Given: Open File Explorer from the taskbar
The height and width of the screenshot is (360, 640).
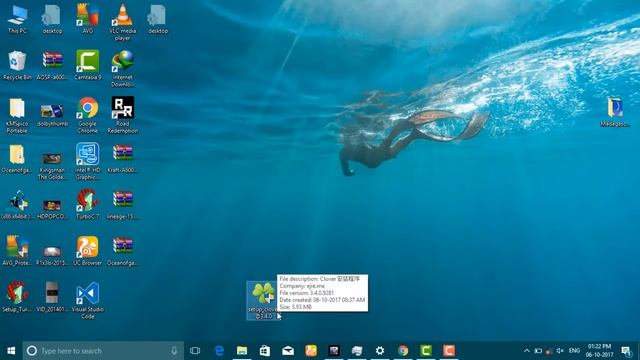Looking at the screenshot, I should pyautogui.click(x=242, y=351).
